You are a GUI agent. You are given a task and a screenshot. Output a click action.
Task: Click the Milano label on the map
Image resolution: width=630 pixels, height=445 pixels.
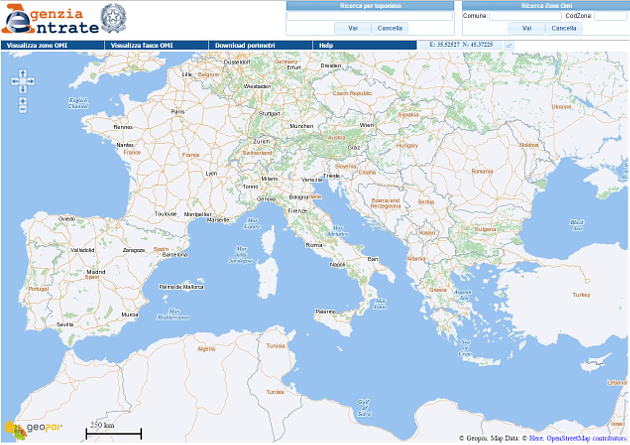tap(270, 179)
